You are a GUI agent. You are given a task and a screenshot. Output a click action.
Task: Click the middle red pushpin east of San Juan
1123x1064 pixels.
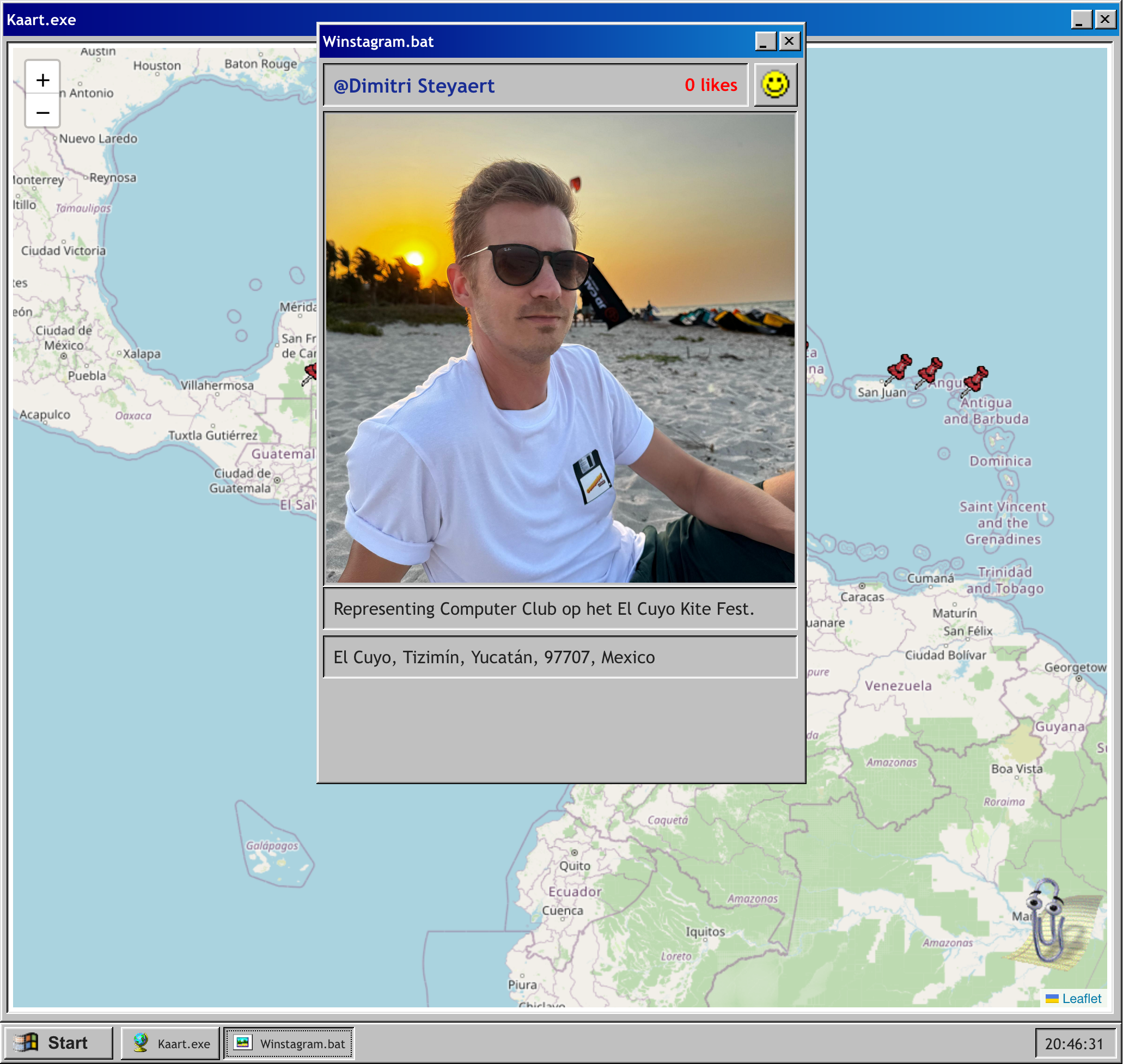click(929, 371)
